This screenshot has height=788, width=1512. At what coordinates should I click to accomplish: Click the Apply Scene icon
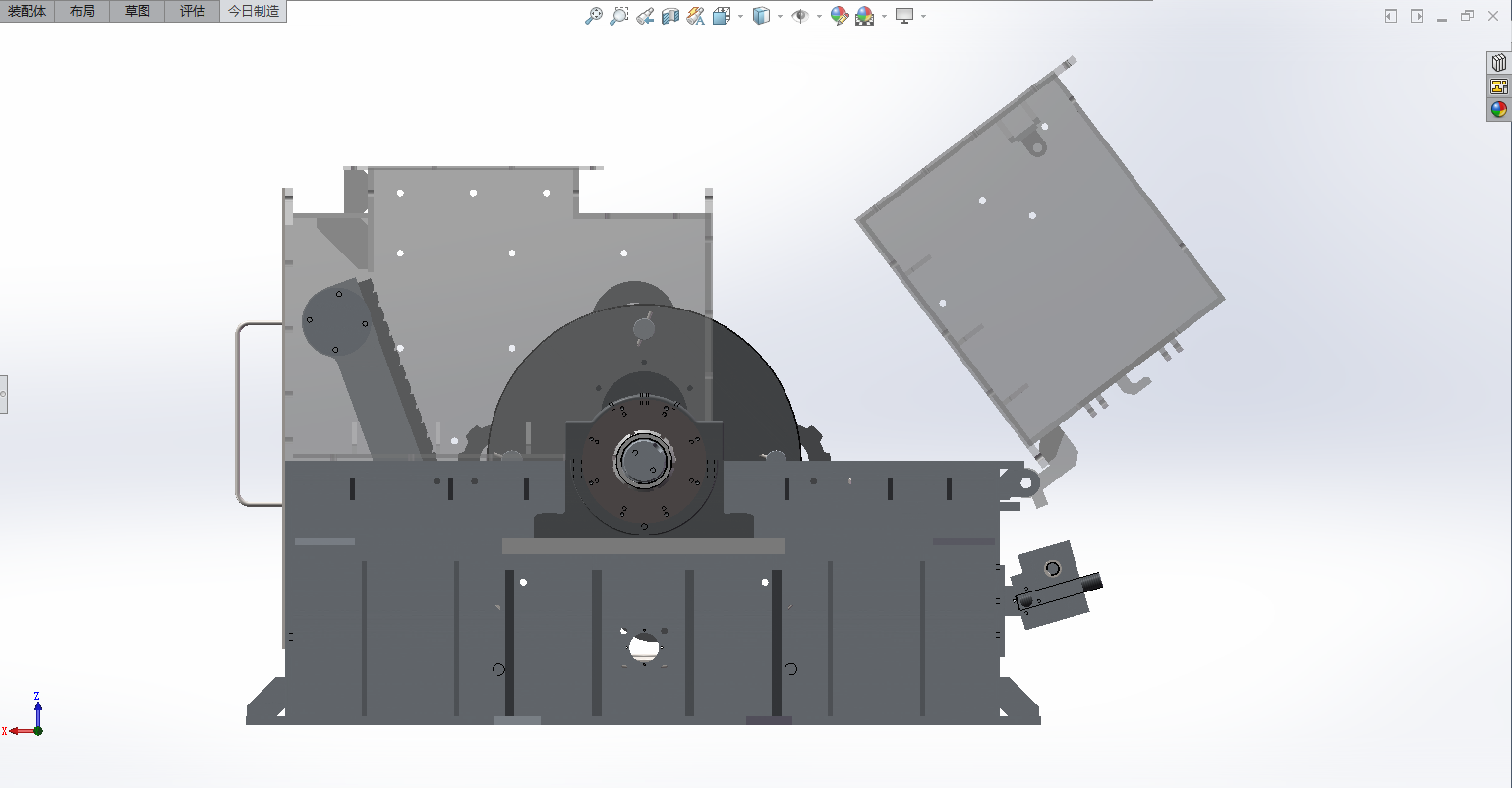click(865, 16)
